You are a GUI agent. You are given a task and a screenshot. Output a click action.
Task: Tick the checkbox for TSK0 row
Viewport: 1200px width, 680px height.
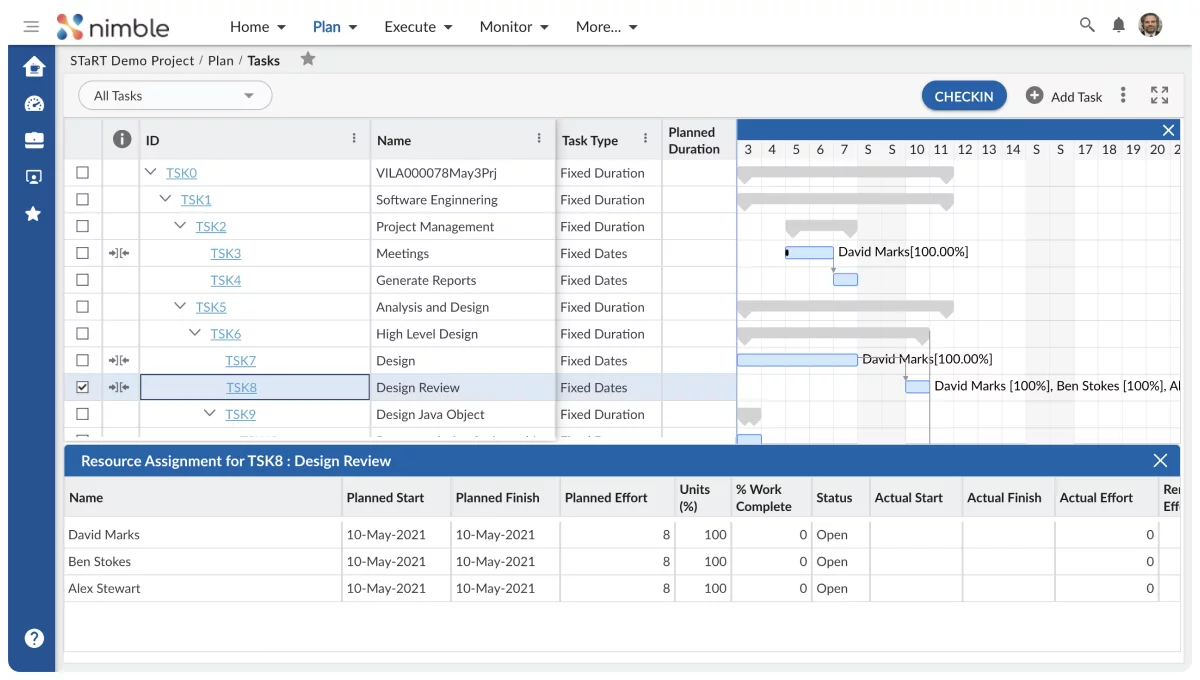click(x=83, y=173)
